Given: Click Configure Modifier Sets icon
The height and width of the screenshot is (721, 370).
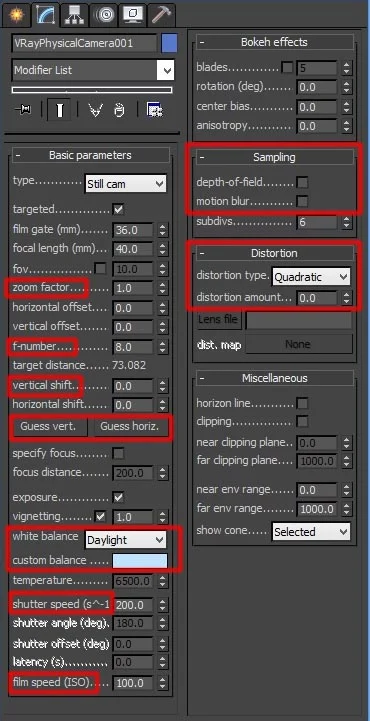Looking at the screenshot, I should [155, 109].
